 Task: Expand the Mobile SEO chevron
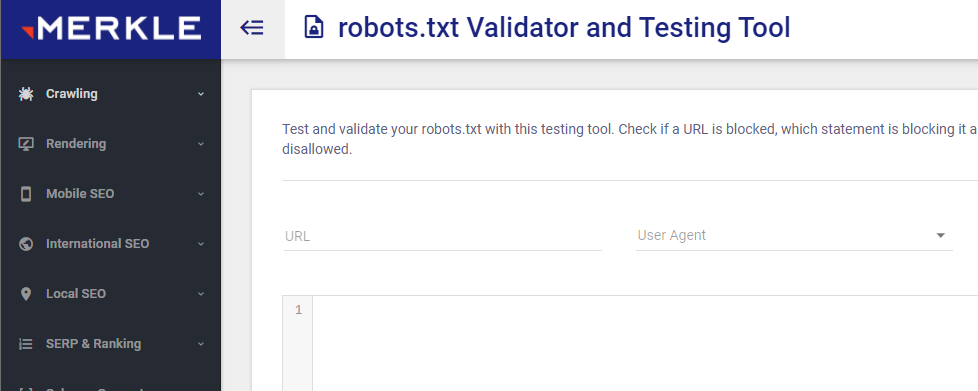pyautogui.click(x=201, y=194)
